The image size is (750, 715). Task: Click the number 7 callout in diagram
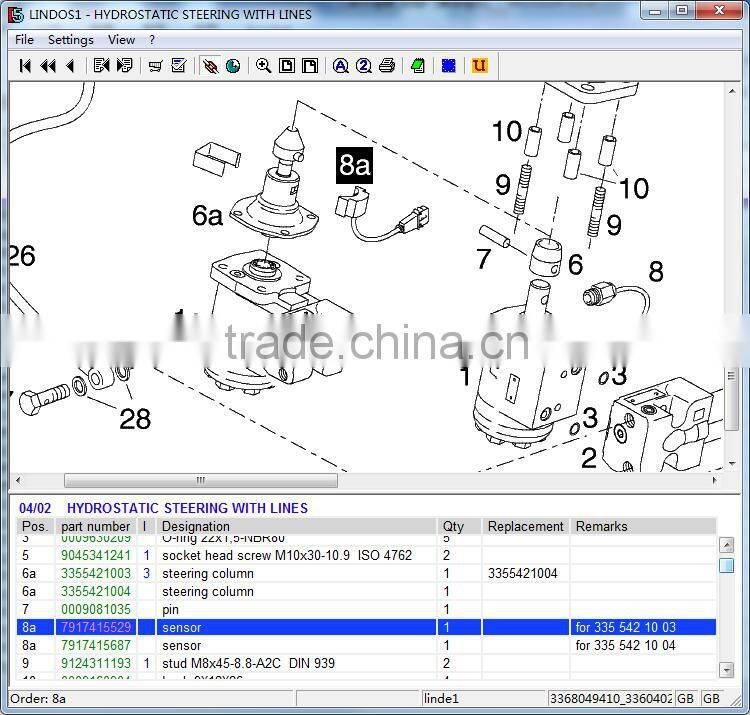(484, 259)
